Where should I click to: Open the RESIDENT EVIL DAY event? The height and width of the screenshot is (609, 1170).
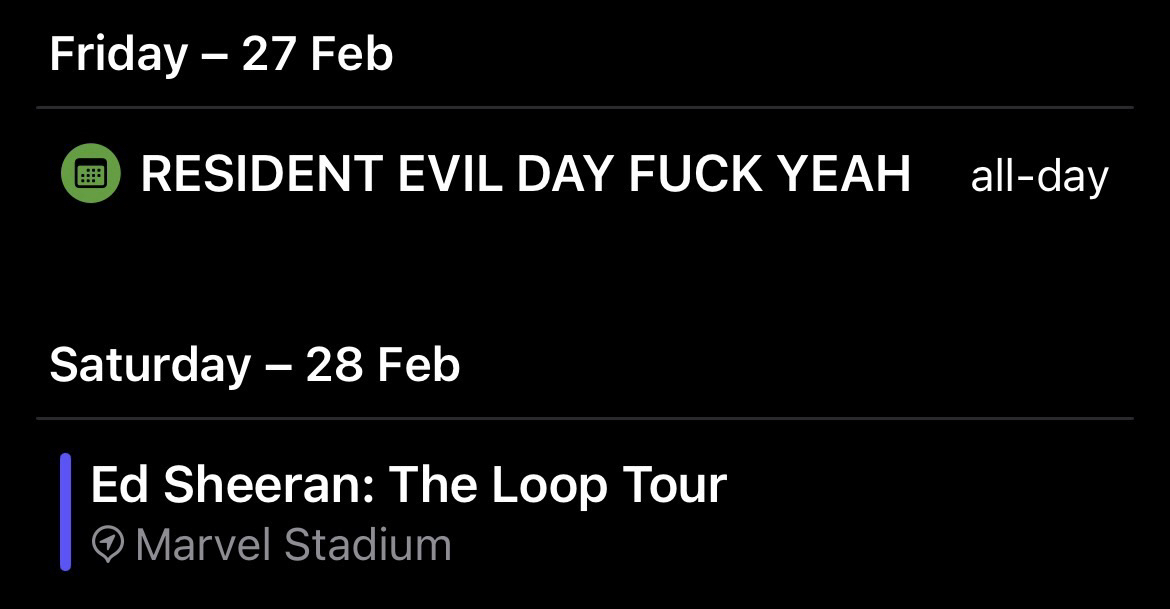click(x=525, y=174)
